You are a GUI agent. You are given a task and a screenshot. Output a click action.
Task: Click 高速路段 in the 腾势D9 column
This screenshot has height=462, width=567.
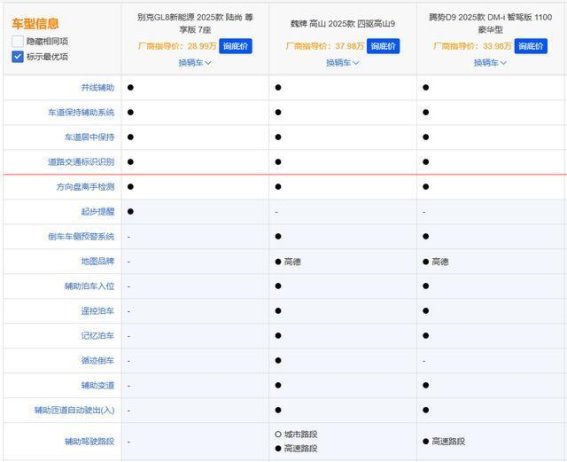click(448, 441)
